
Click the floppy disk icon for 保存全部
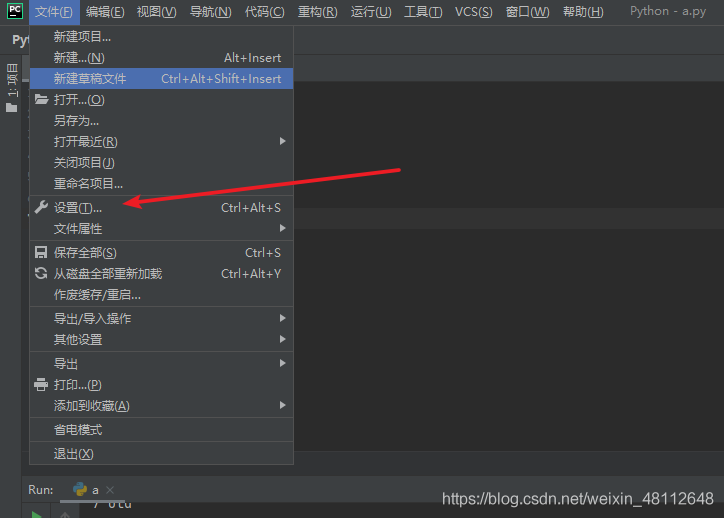[x=41, y=252]
